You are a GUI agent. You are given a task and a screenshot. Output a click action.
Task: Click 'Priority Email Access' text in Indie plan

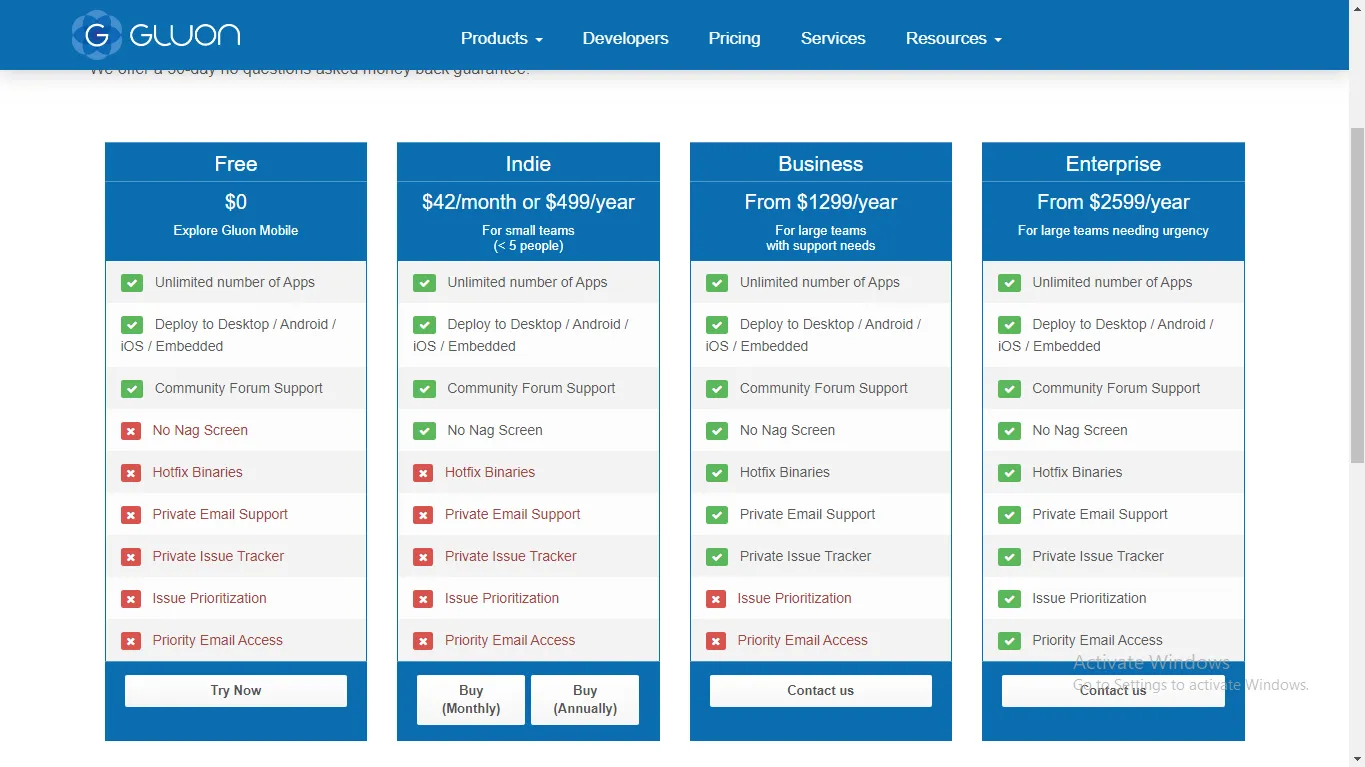pyautogui.click(x=510, y=641)
